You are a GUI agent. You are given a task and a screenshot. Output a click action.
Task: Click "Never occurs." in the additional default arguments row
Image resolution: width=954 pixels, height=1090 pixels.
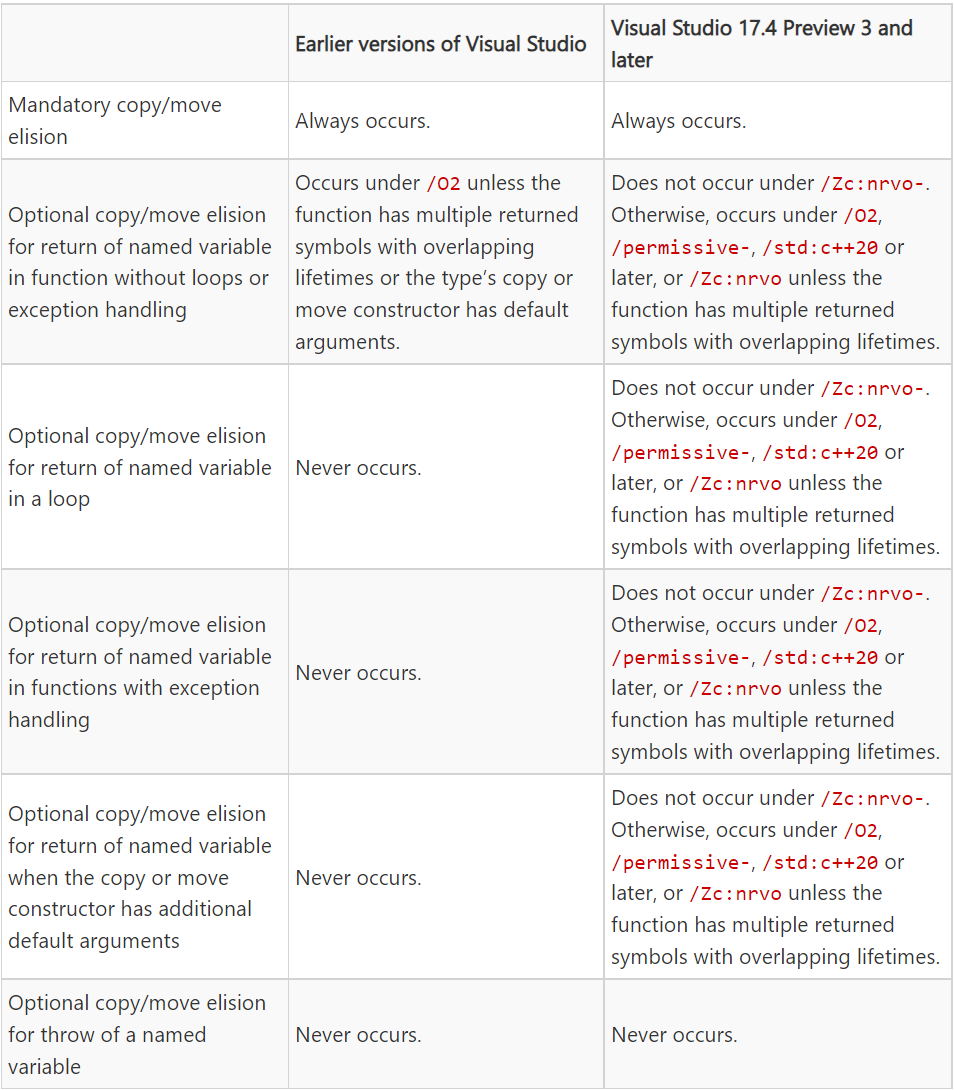click(x=358, y=878)
